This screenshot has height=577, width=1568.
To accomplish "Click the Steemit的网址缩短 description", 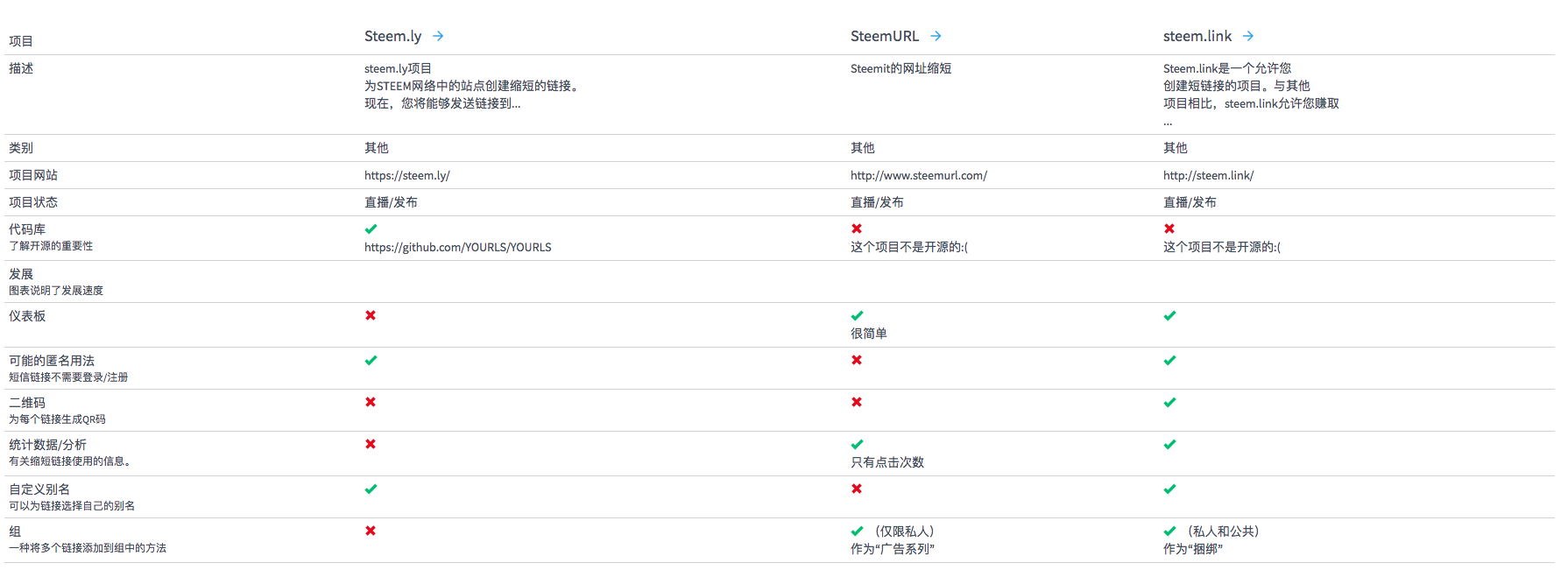I will (901, 68).
